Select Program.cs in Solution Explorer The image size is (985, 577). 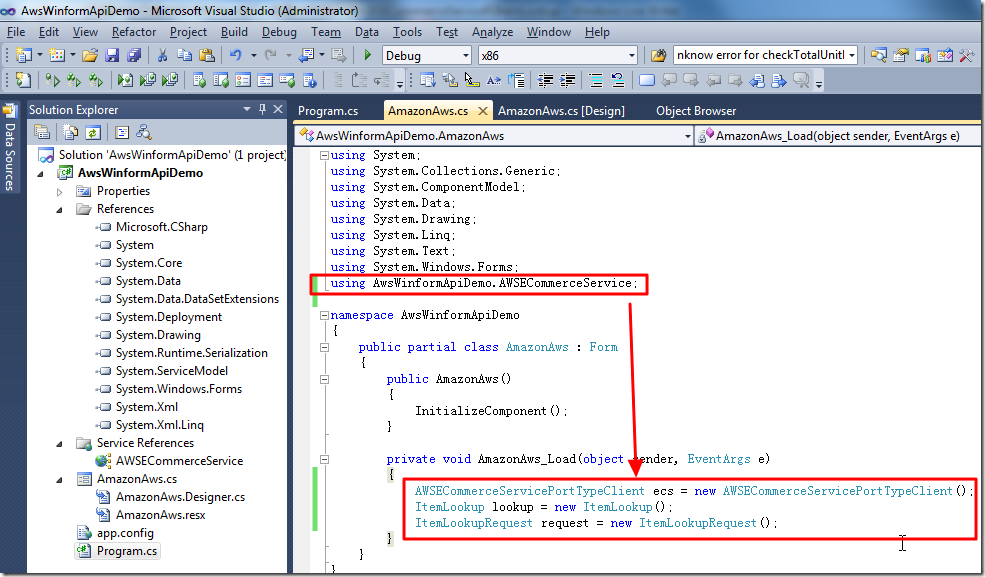click(x=126, y=551)
